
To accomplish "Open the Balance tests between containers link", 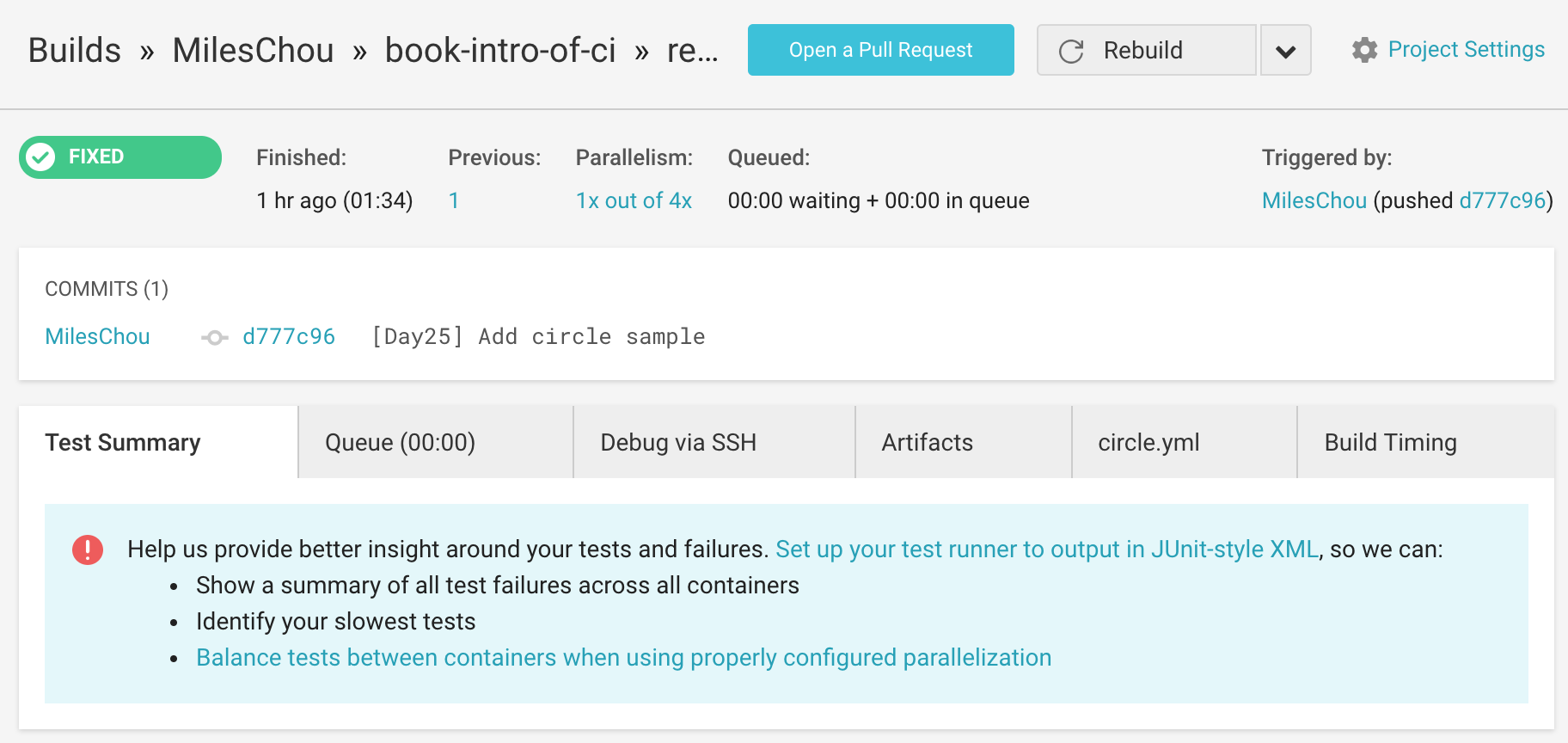I will [x=624, y=657].
